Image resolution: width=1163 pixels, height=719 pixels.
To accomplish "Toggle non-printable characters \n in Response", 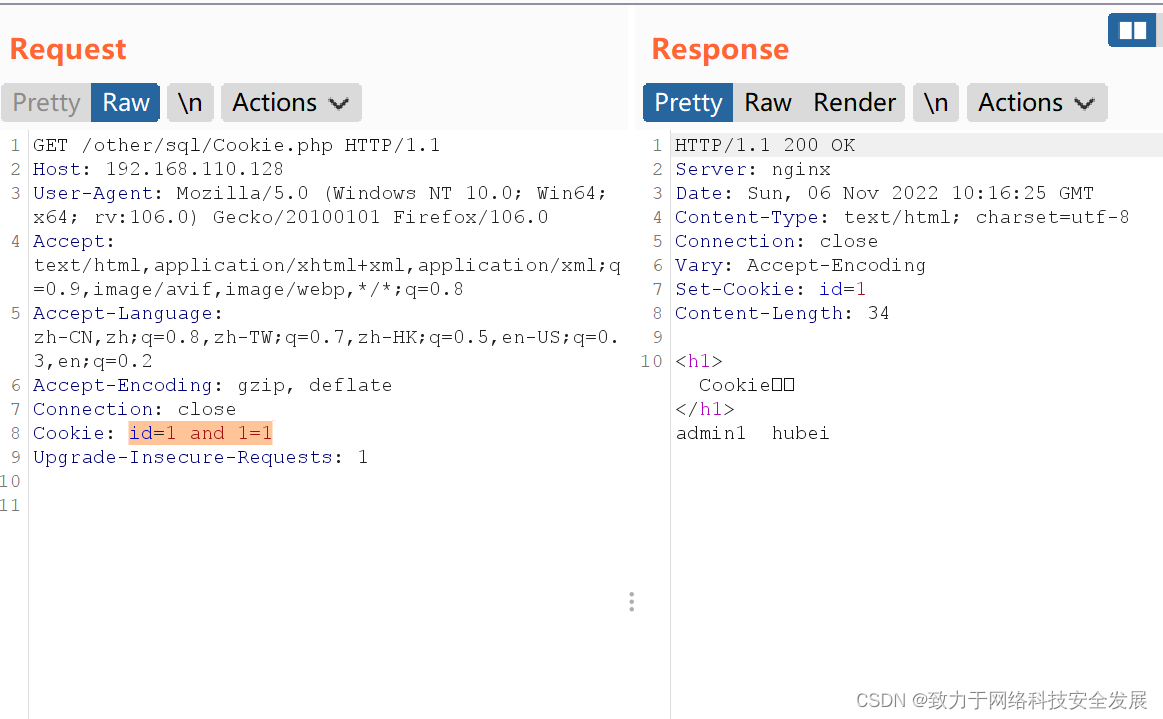I will (x=936, y=102).
